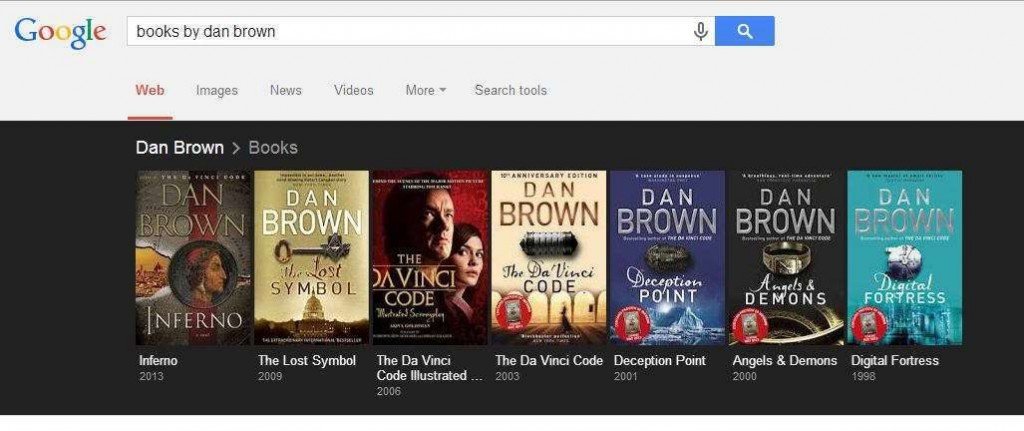Switch to the Images tab
Image resolution: width=1024 pixels, height=431 pixels.
pos(217,90)
